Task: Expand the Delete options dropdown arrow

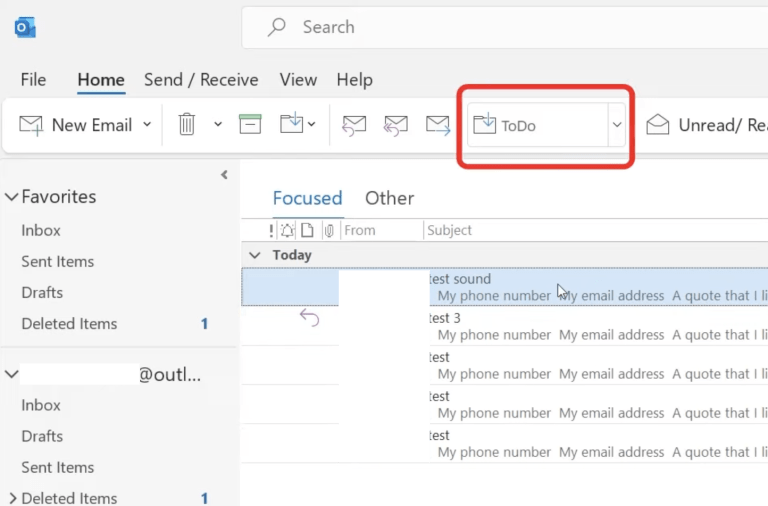Action: (x=218, y=124)
